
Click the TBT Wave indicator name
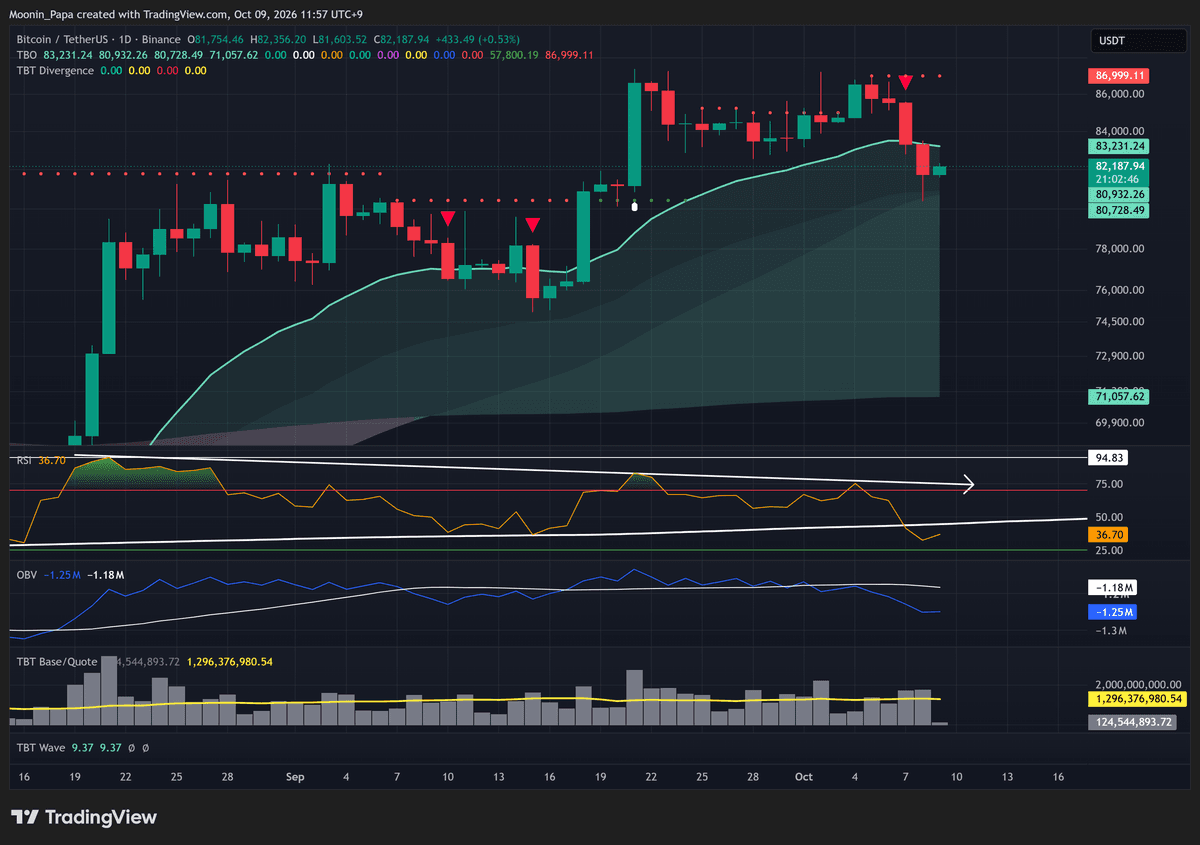41,747
